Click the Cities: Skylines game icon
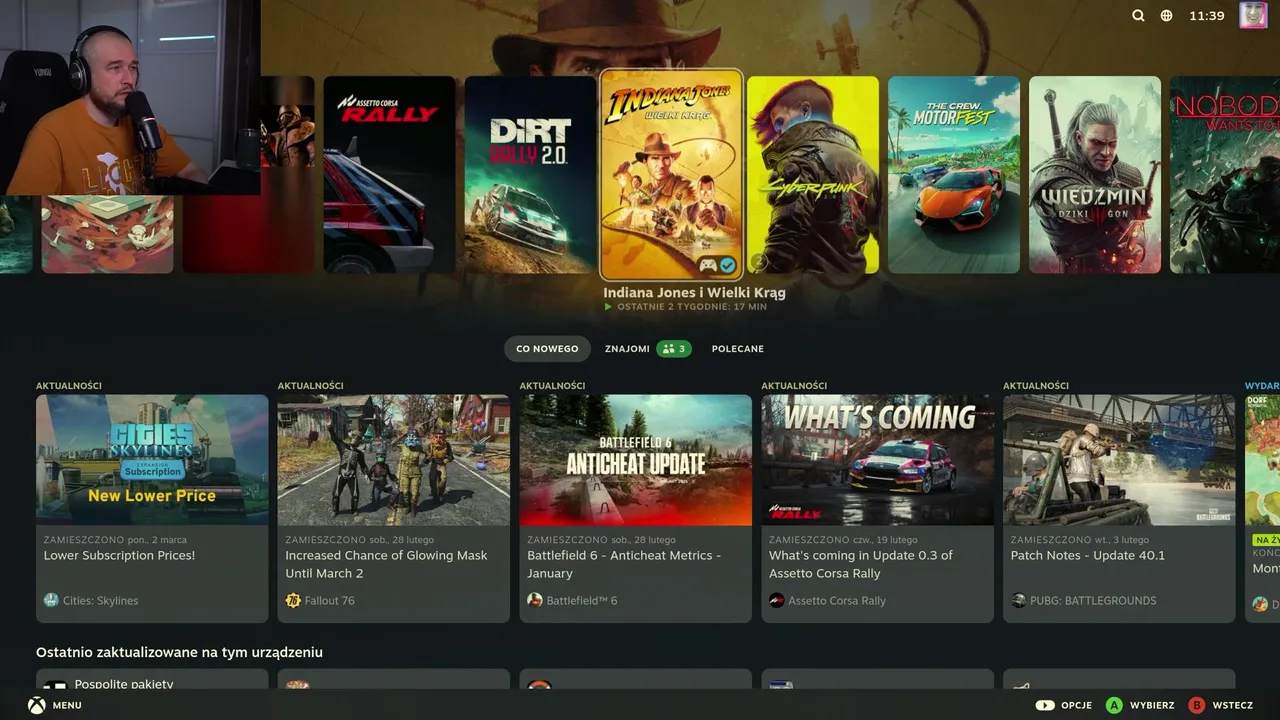 point(51,600)
